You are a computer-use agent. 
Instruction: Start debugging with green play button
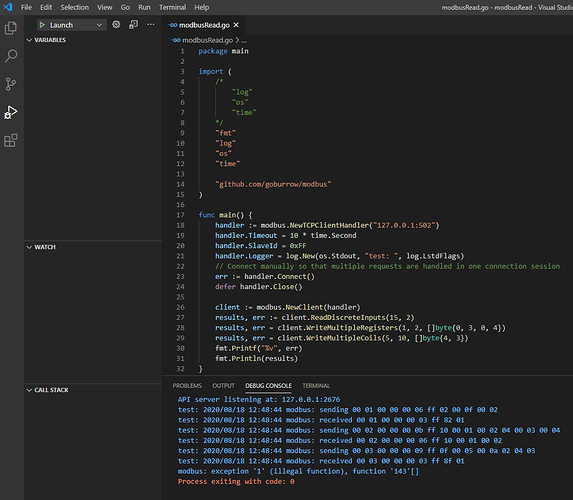[x=42, y=25]
